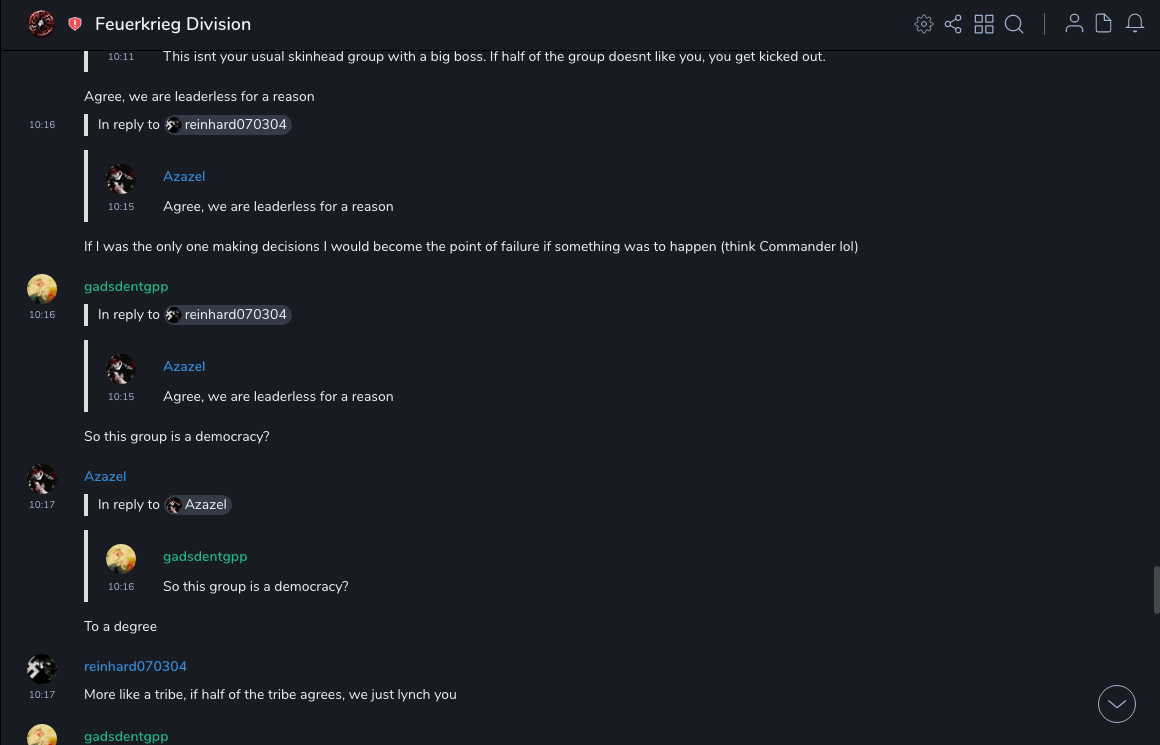Toggle the notification bell icon

(x=1135, y=24)
